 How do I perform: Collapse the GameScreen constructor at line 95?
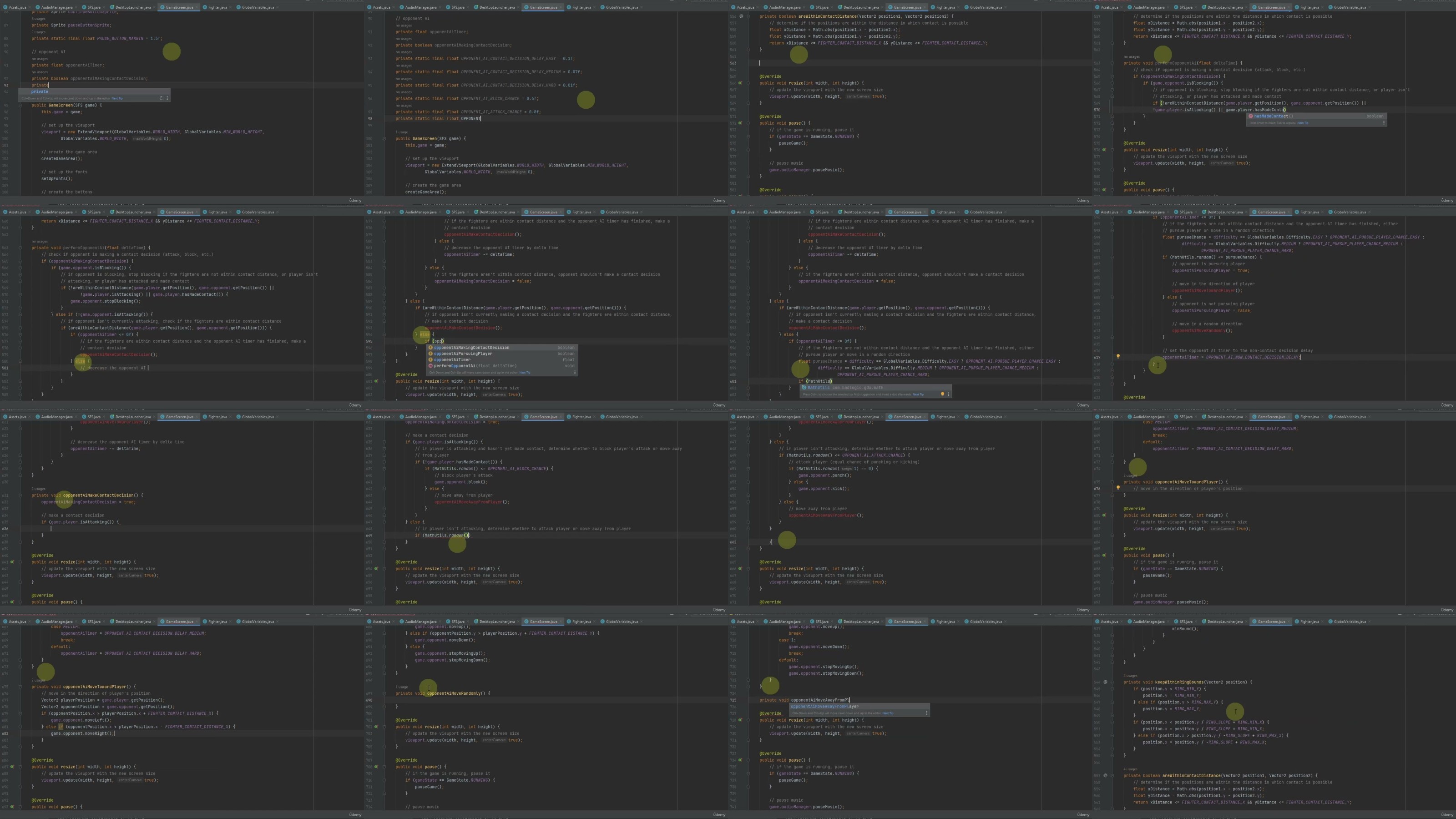tap(20, 105)
